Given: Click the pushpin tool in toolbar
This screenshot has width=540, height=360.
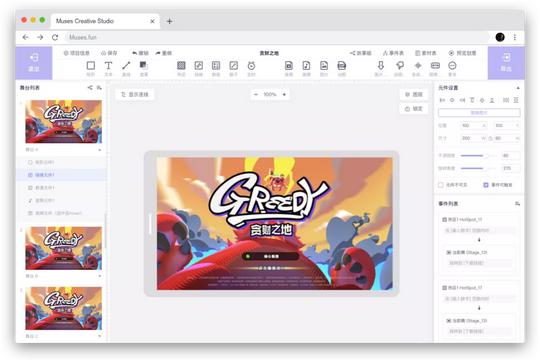Looking at the screenshot, I should click(x=399, y=65).
